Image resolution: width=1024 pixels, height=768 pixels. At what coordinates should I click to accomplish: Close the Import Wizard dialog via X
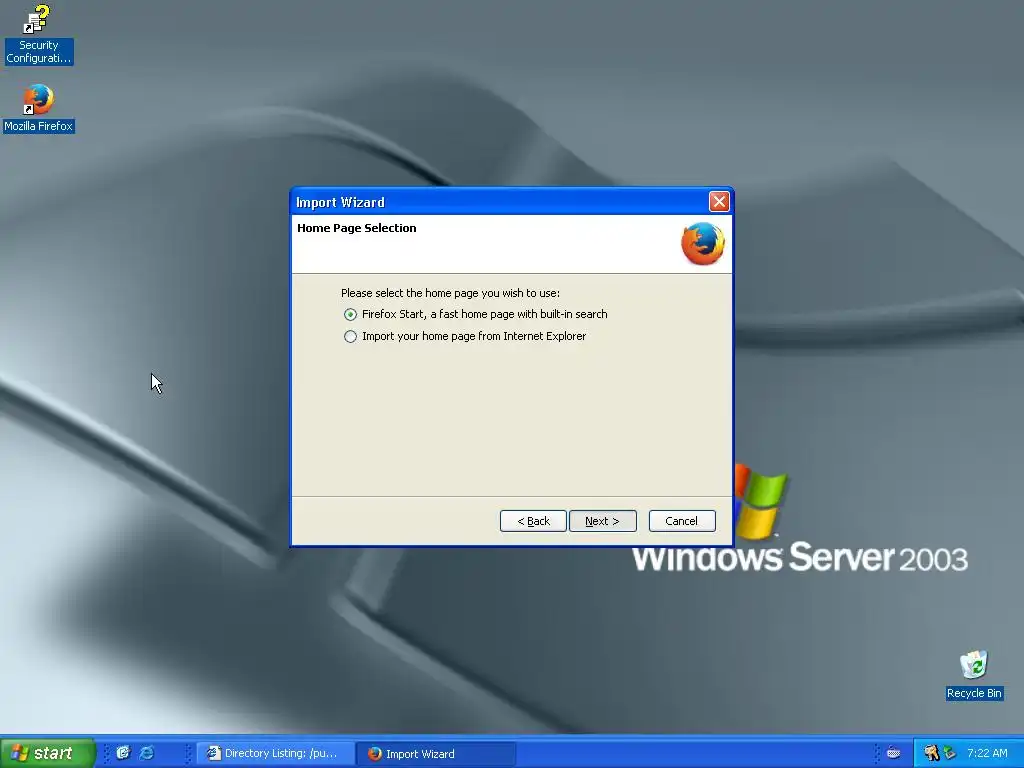tap(719, 202)
